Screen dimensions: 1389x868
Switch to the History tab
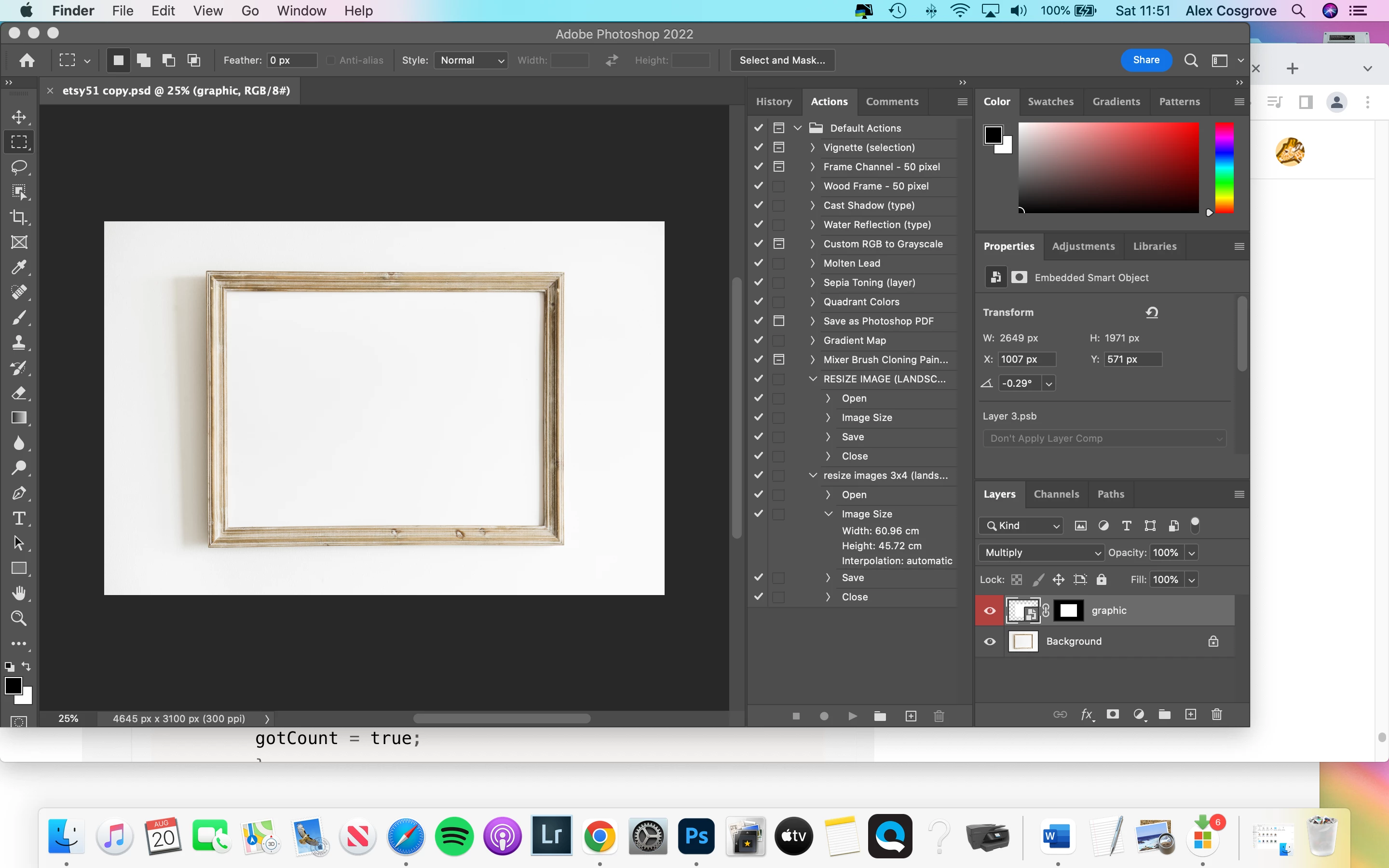(x=774, y=102)
